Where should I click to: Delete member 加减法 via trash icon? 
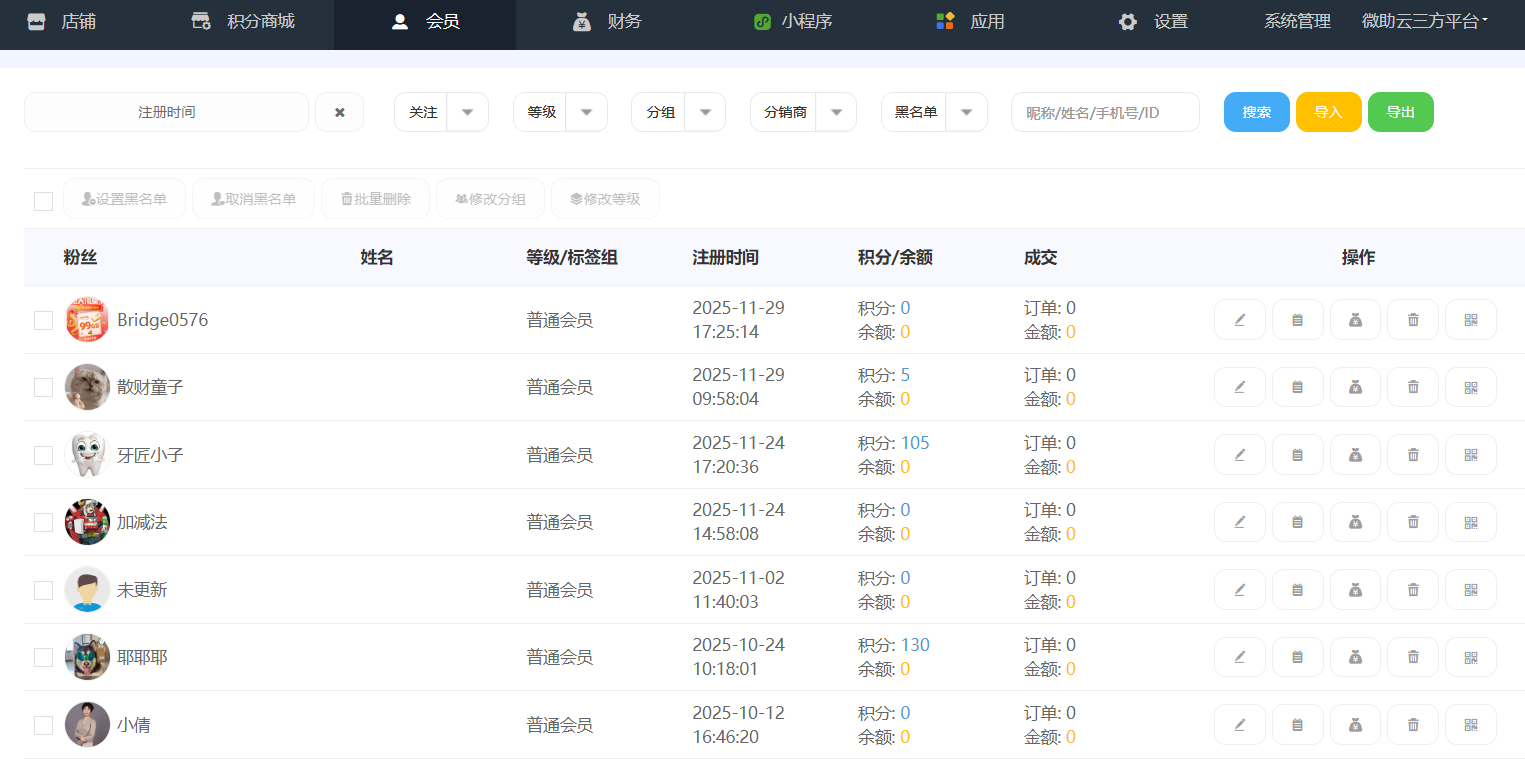pos(1413,522)
